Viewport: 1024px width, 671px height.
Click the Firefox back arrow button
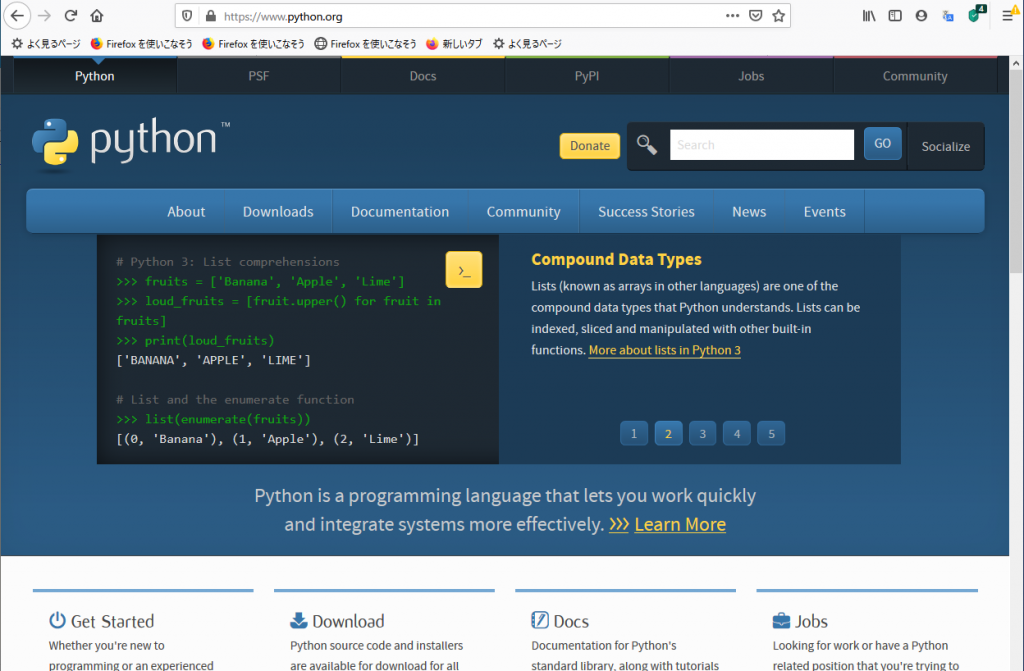[17, 16]
